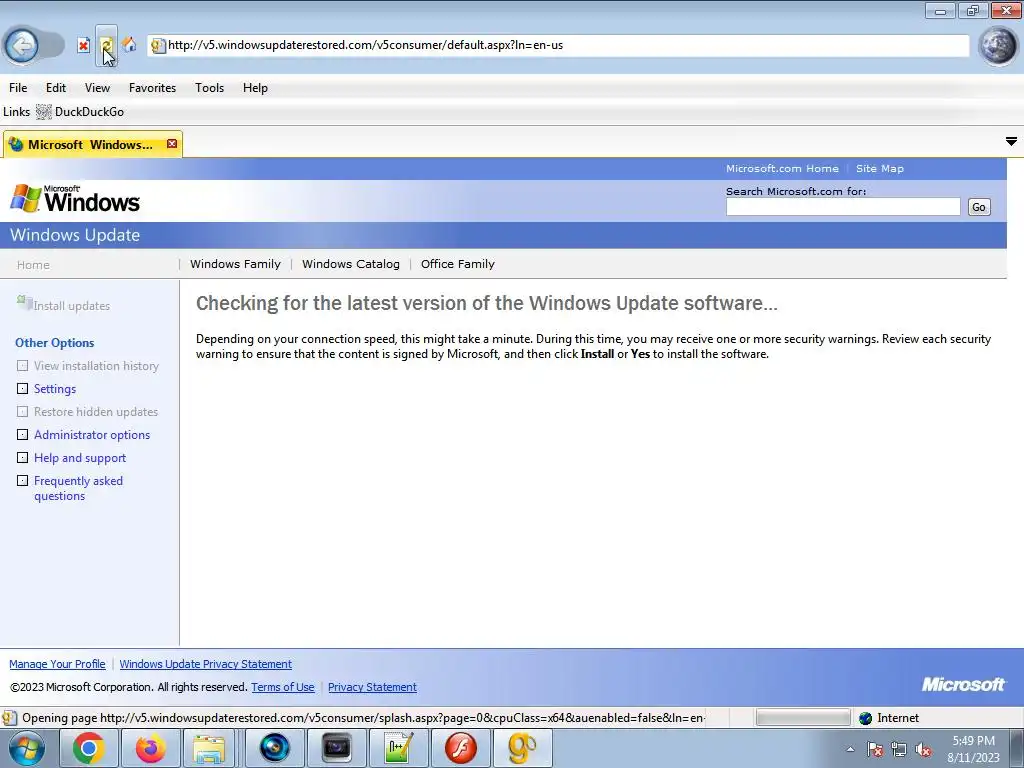Launch Firefox from taskbar
Image resolution: width=1024 pixels, height=768 pixels.
150,748
